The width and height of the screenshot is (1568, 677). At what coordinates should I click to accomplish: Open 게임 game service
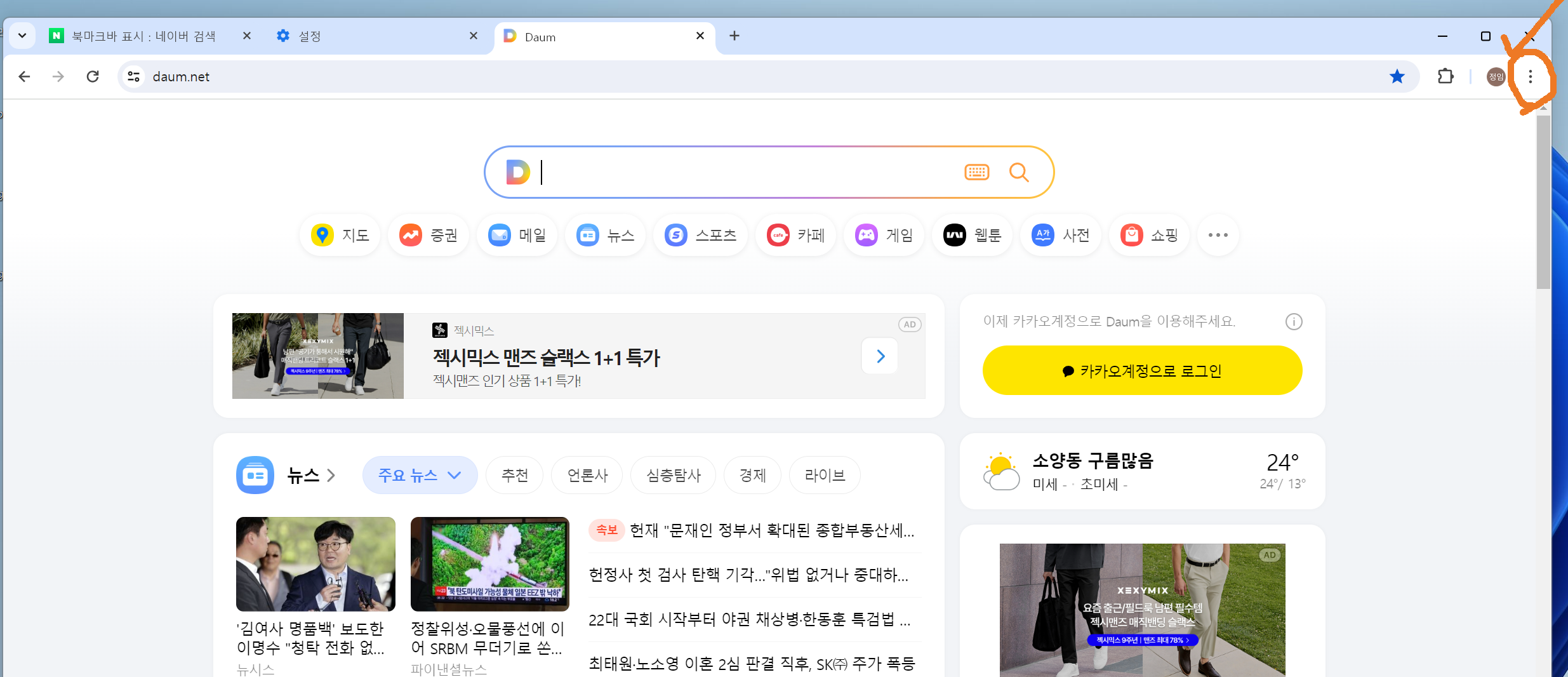pos(884,235)
